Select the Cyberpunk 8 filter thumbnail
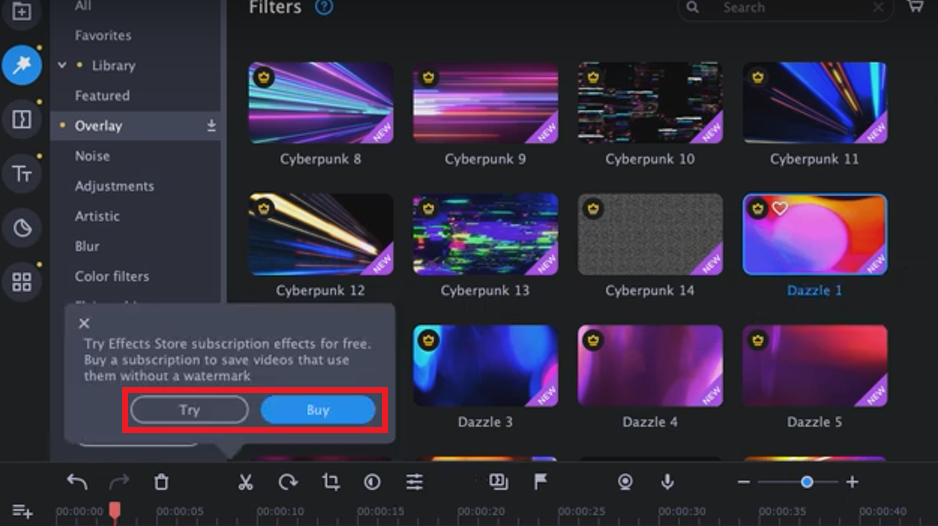938x526 pixels. pyautogui.click(x=321, y=103)
